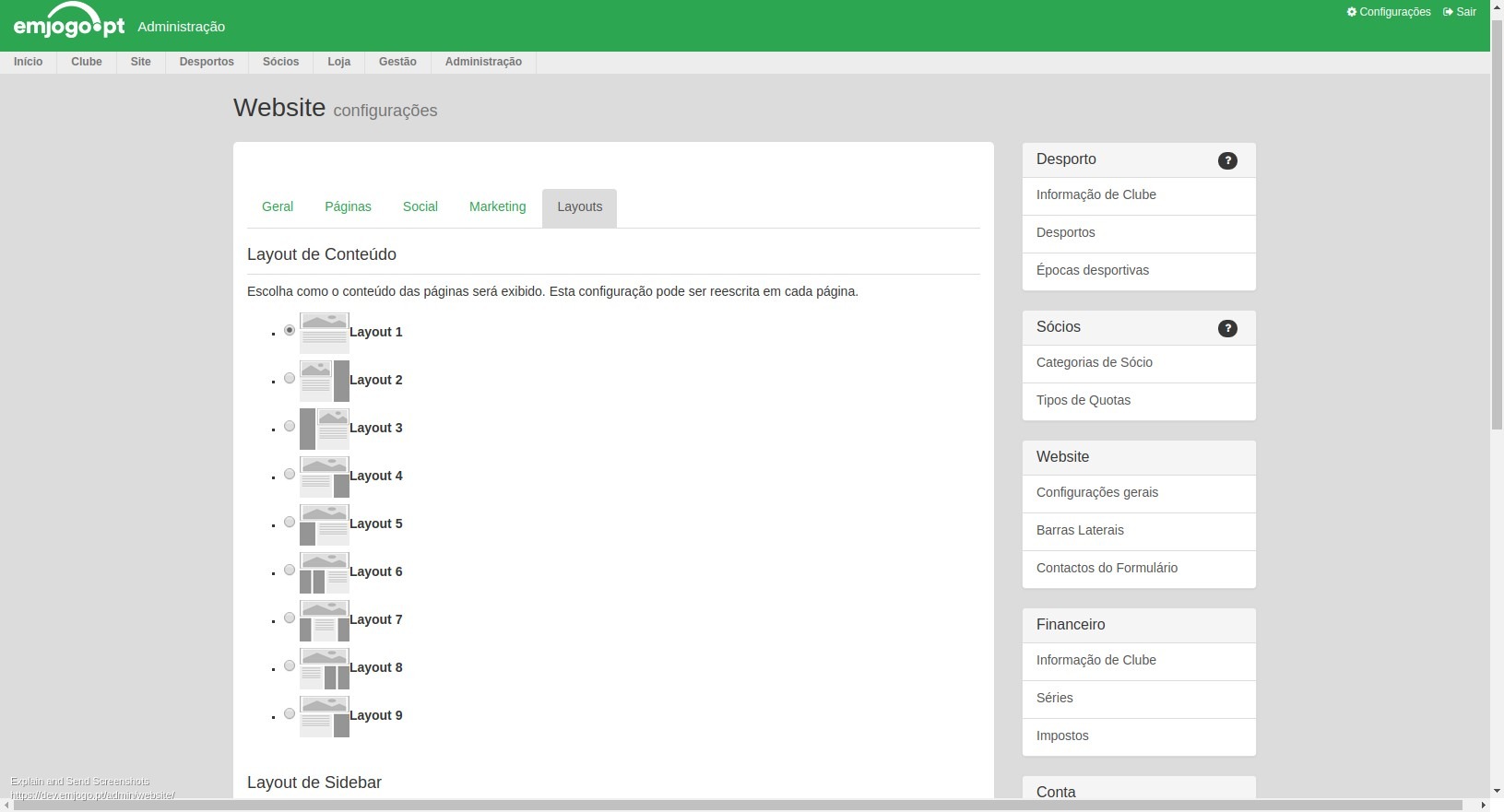Viewport: 1504px width, 812px height.
Task: Switch to the Marketing tab
Action: click(497, 206)
